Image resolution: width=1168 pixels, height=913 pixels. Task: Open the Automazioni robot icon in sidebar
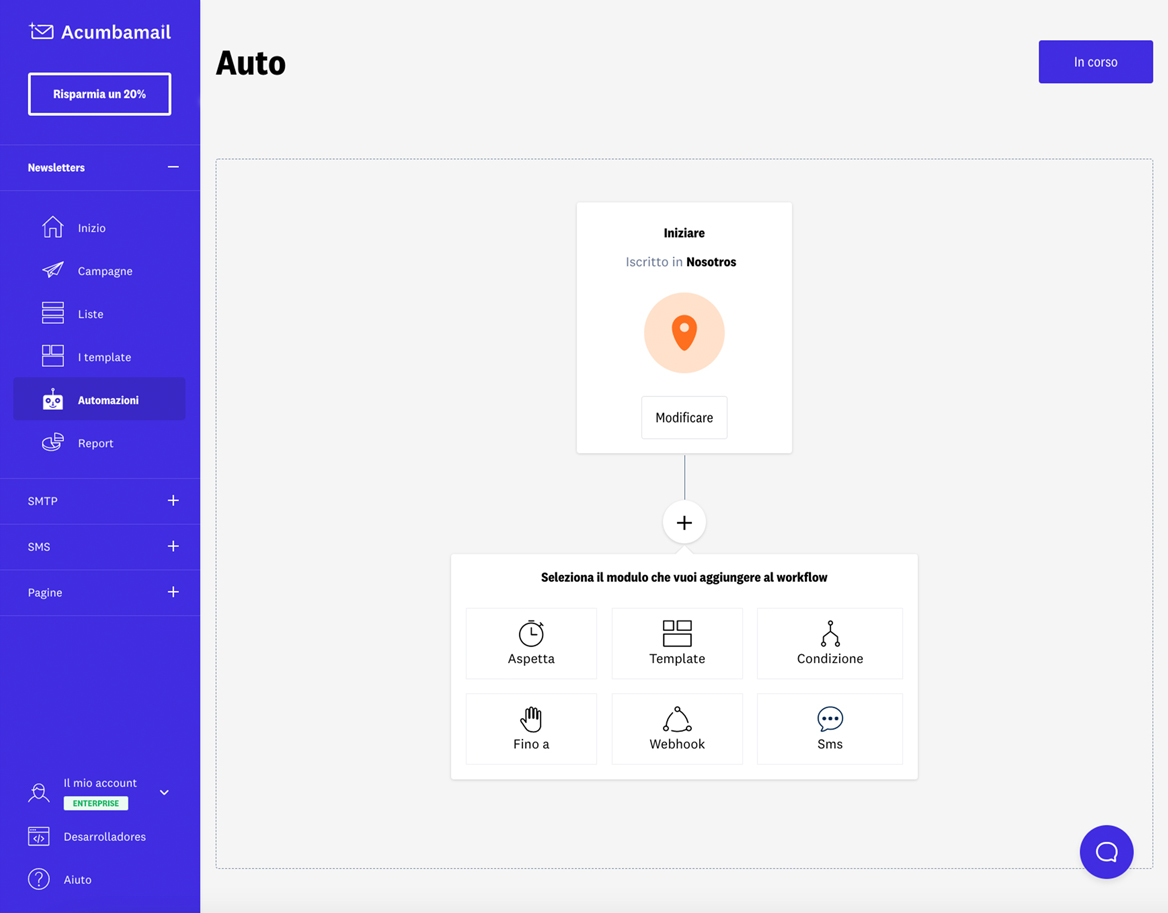click(52, 399)
